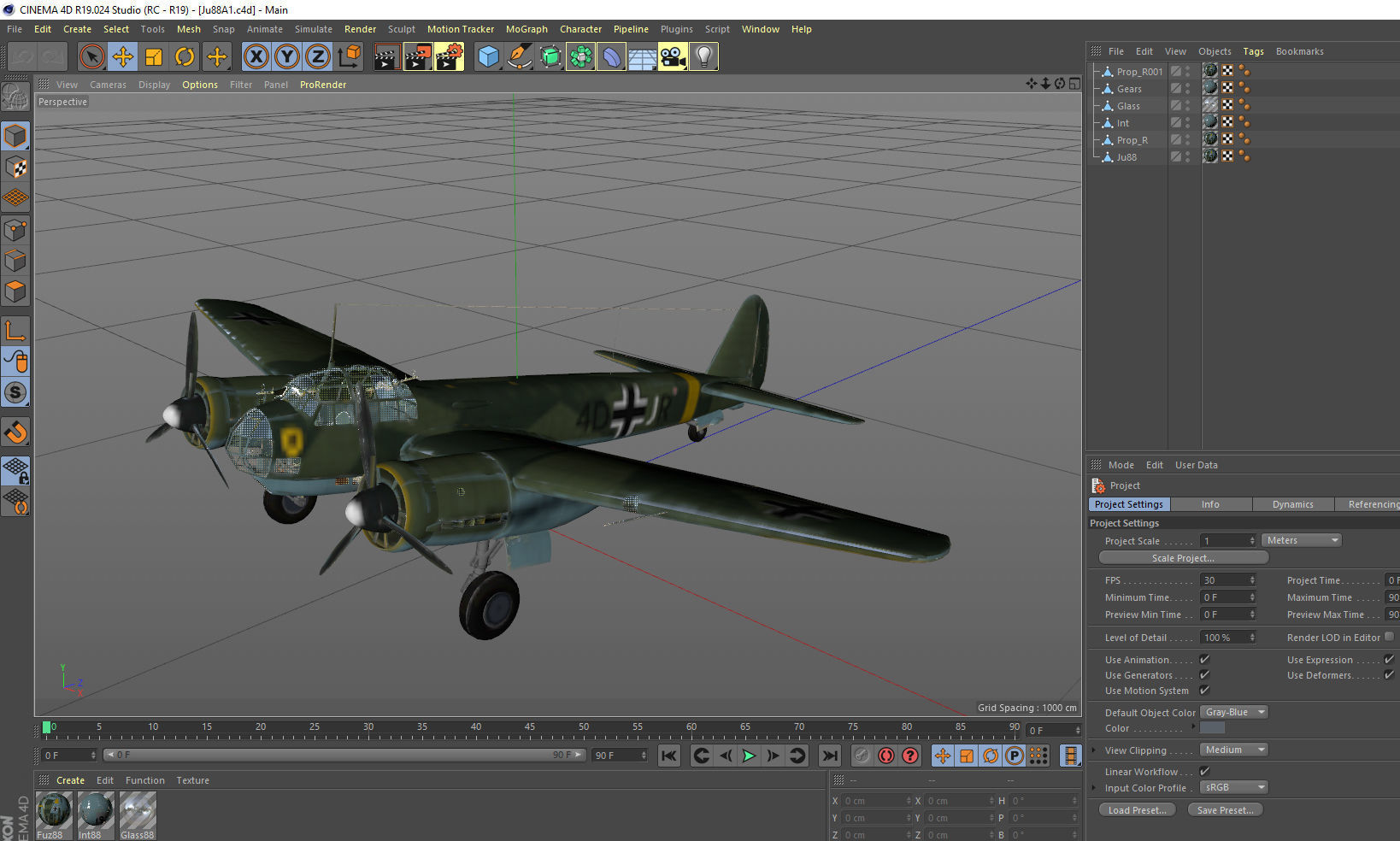The width and height of the screenshot is (1400, 841).
Task: Open the Character menu
Action: (x=580, y=29)
